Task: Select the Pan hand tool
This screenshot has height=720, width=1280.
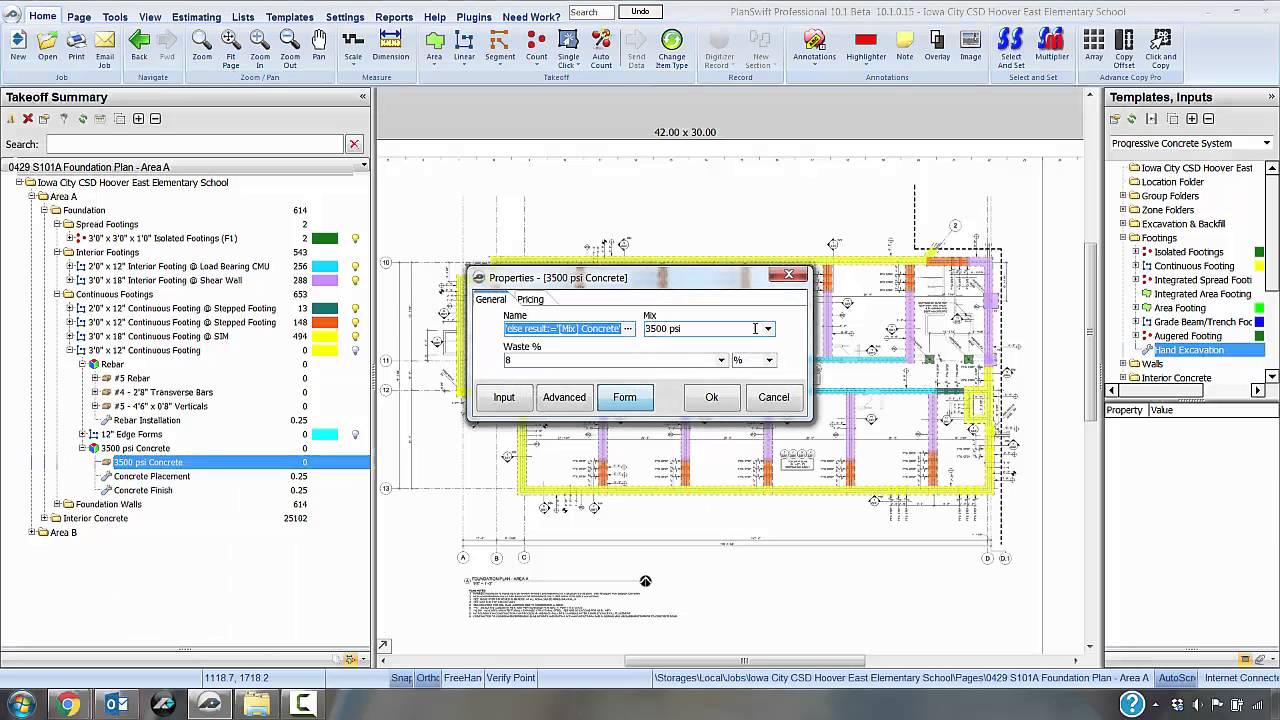Action: pyautogui.click(x=319, y=44)
